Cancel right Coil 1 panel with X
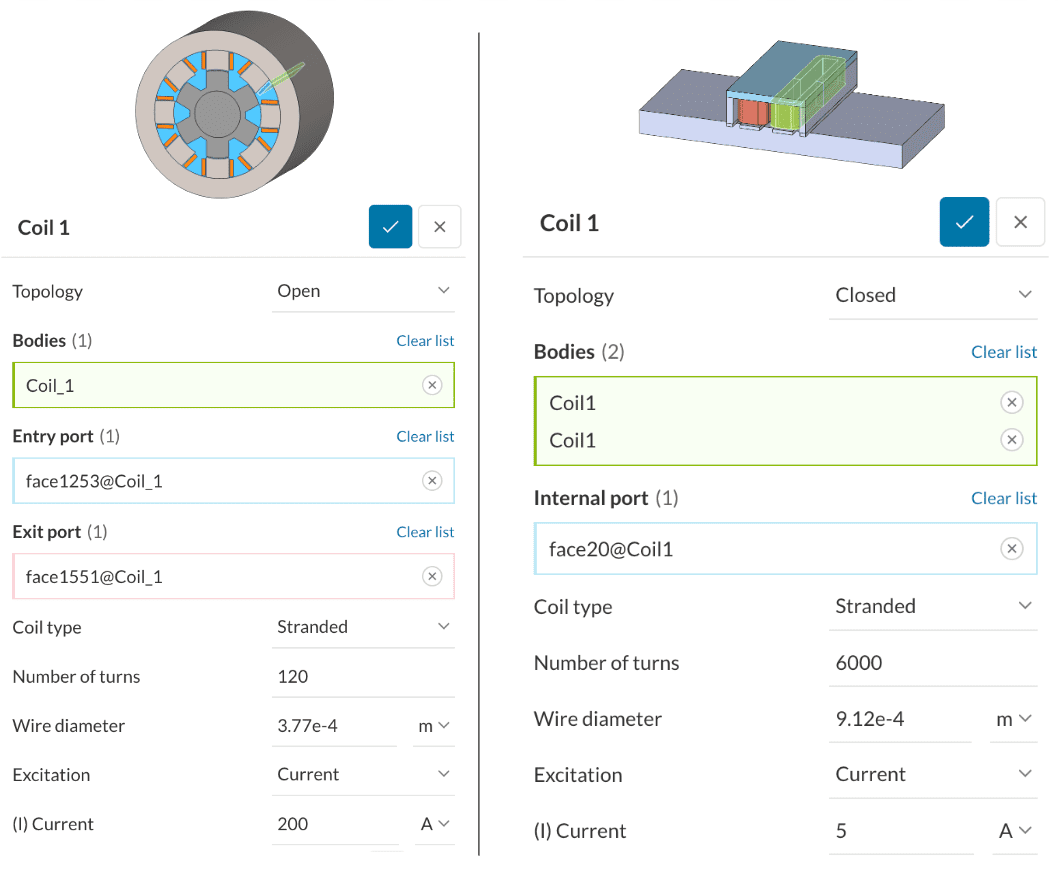This screenshot has height=876, width=1058. (1020, 222)
